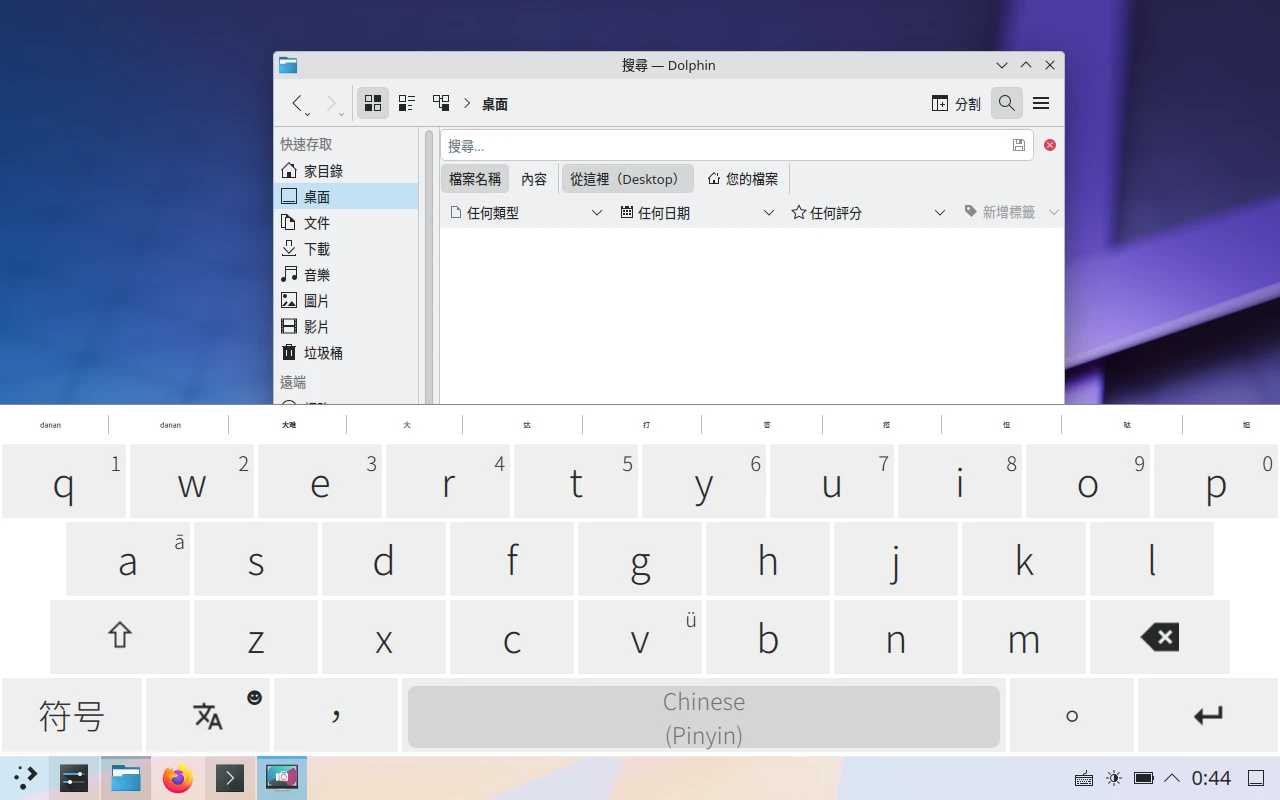
Task: Select the details tree view mode
Action: coord(441,103)
